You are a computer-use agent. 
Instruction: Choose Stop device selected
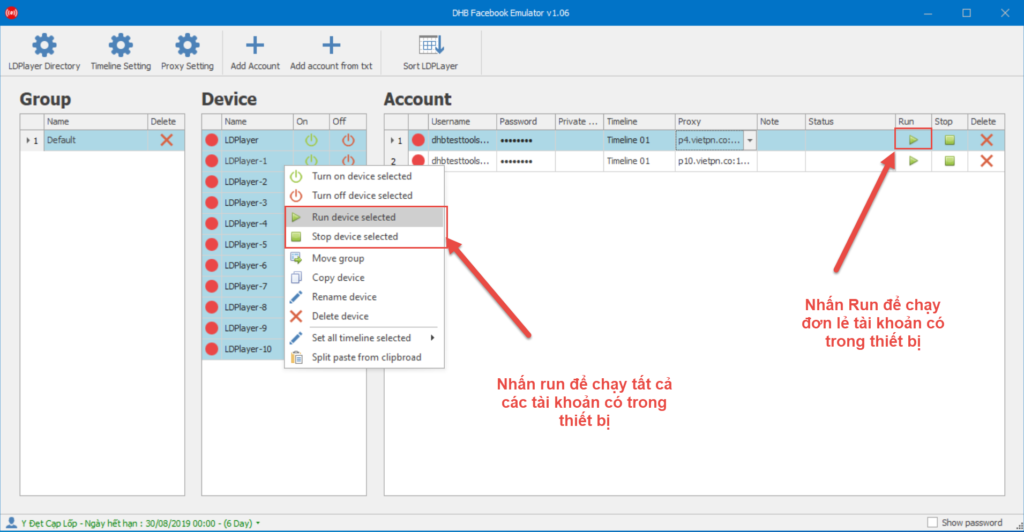pyautogui.click(x=364, y=236)
